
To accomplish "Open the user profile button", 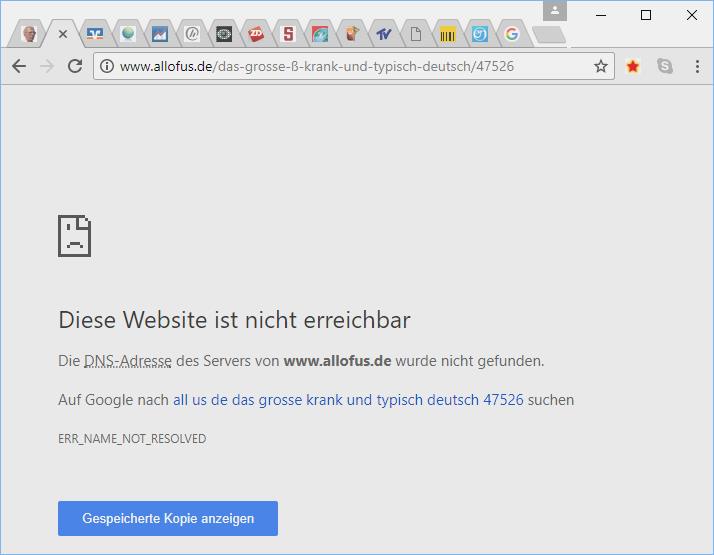I will 555,11.
